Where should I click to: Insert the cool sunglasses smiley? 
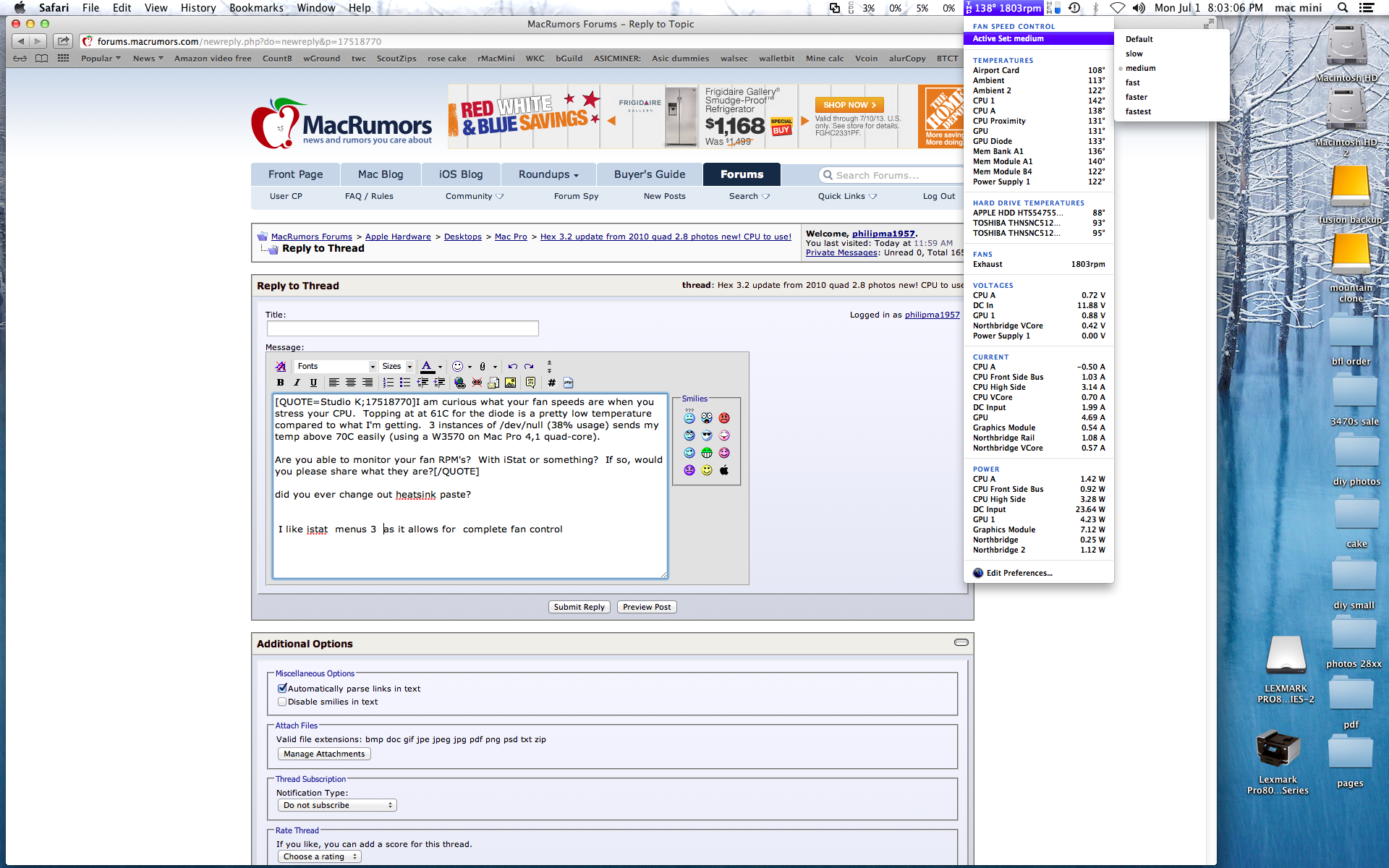click(707, 435)
